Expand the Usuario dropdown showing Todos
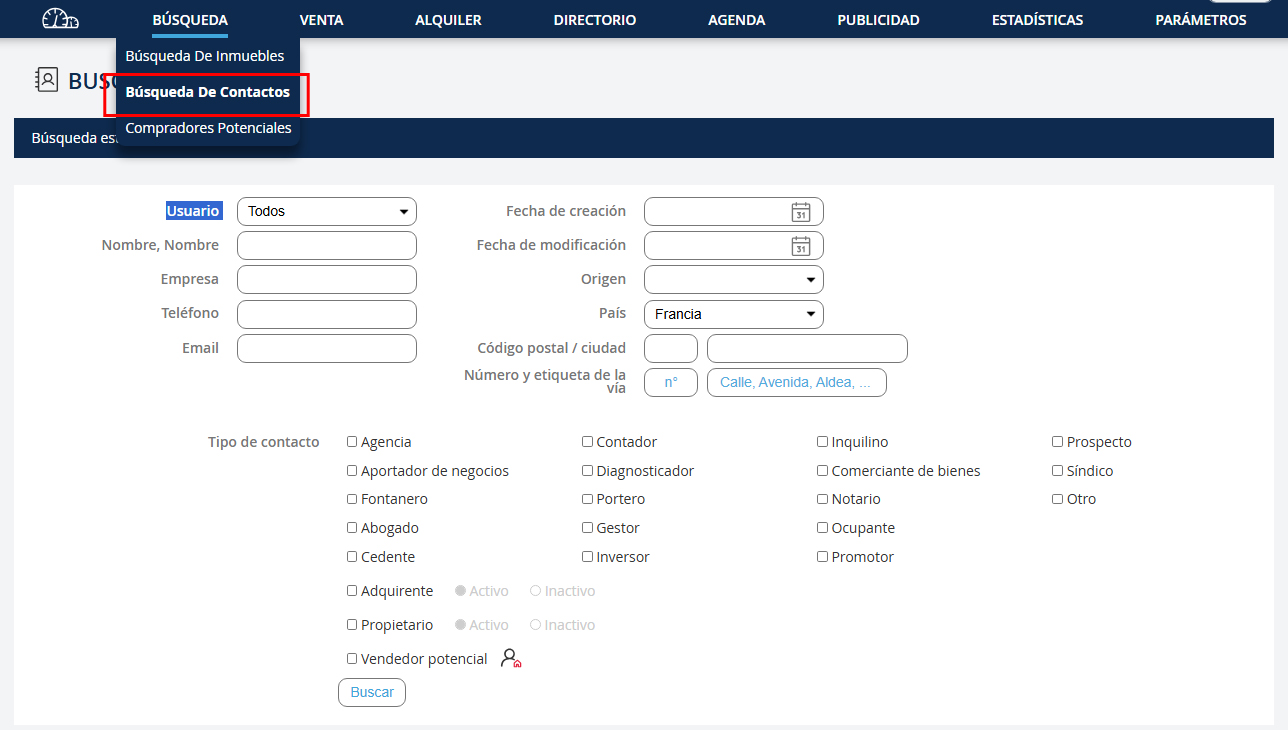The image size is (1288, 730). (x=326, y=212)
